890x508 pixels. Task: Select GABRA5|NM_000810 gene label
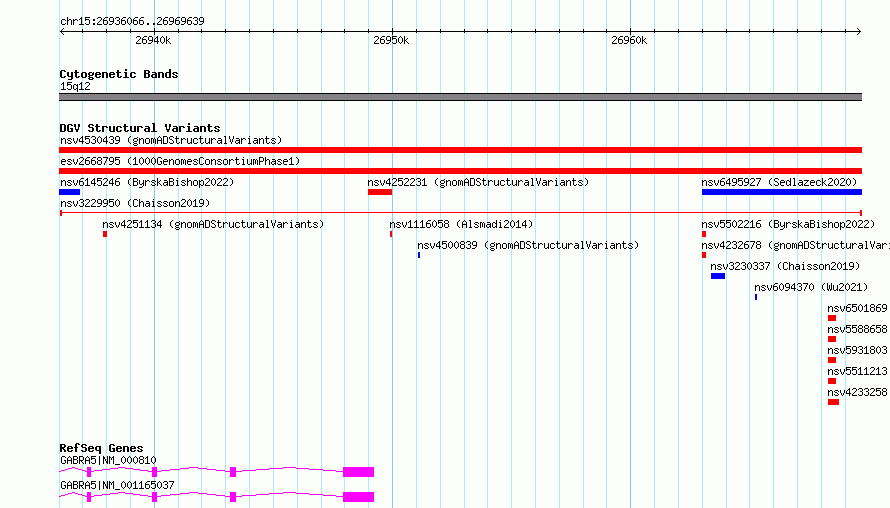pos(108,460)
